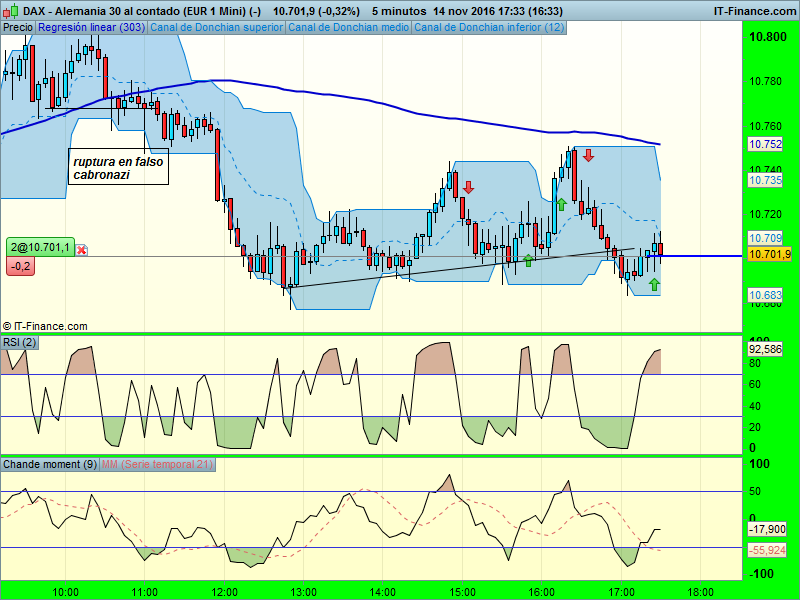Image resolution: width=800 pixels, height=600 pixels.
Task: Click the candlestick chart icon beside DAX title
Action: pyautogui.click(x=11, y=10)
